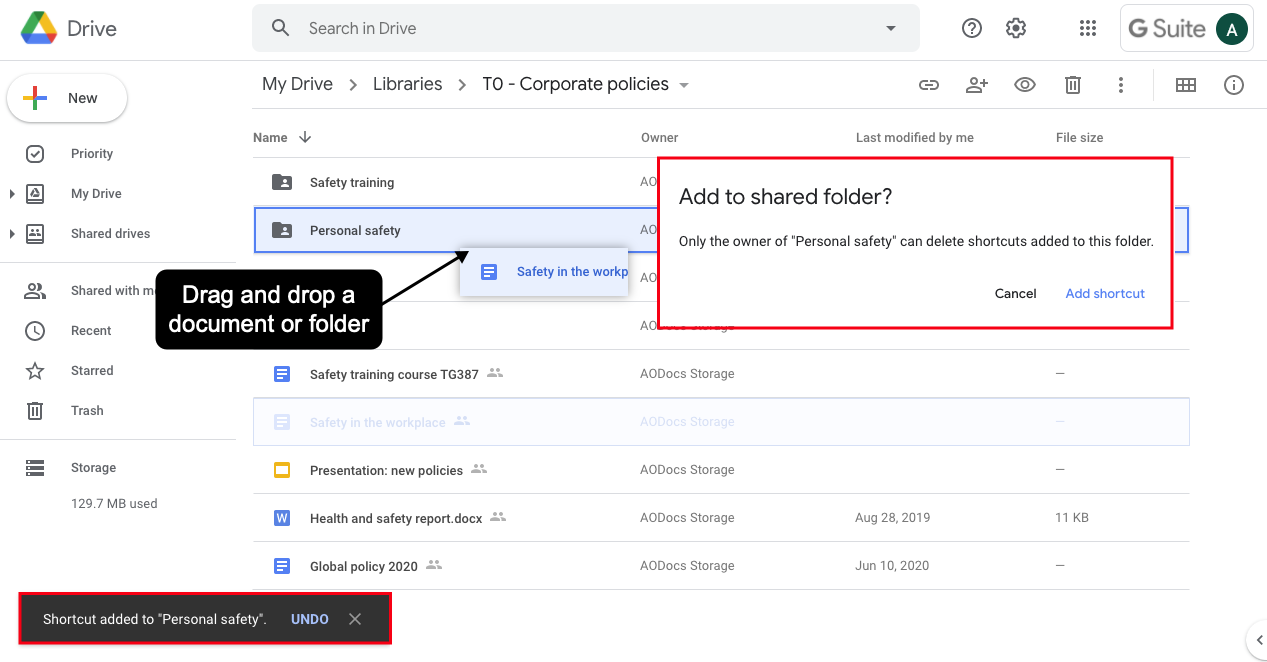Click the Remove trash can icon in toolbar
This screenshot has width=1267, height=662.
(1073, 85)
